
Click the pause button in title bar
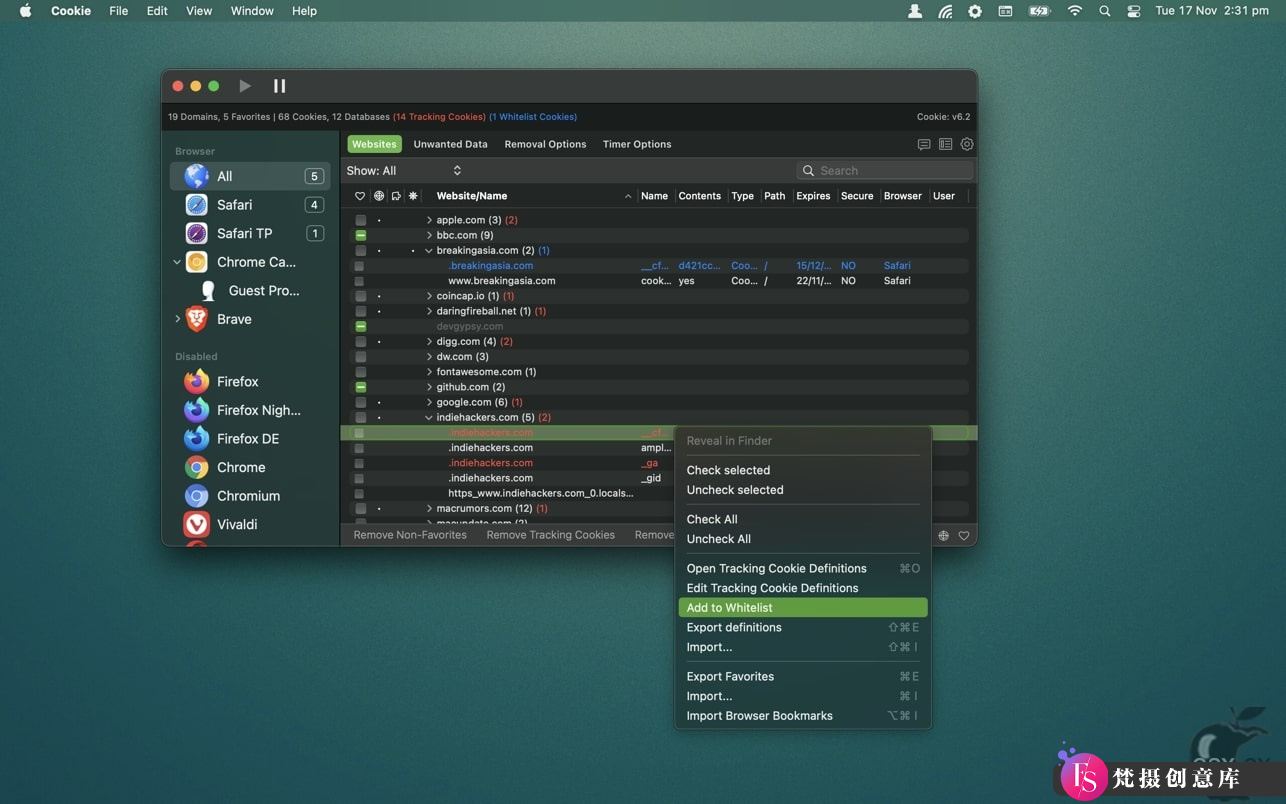(x=280, y=86)
